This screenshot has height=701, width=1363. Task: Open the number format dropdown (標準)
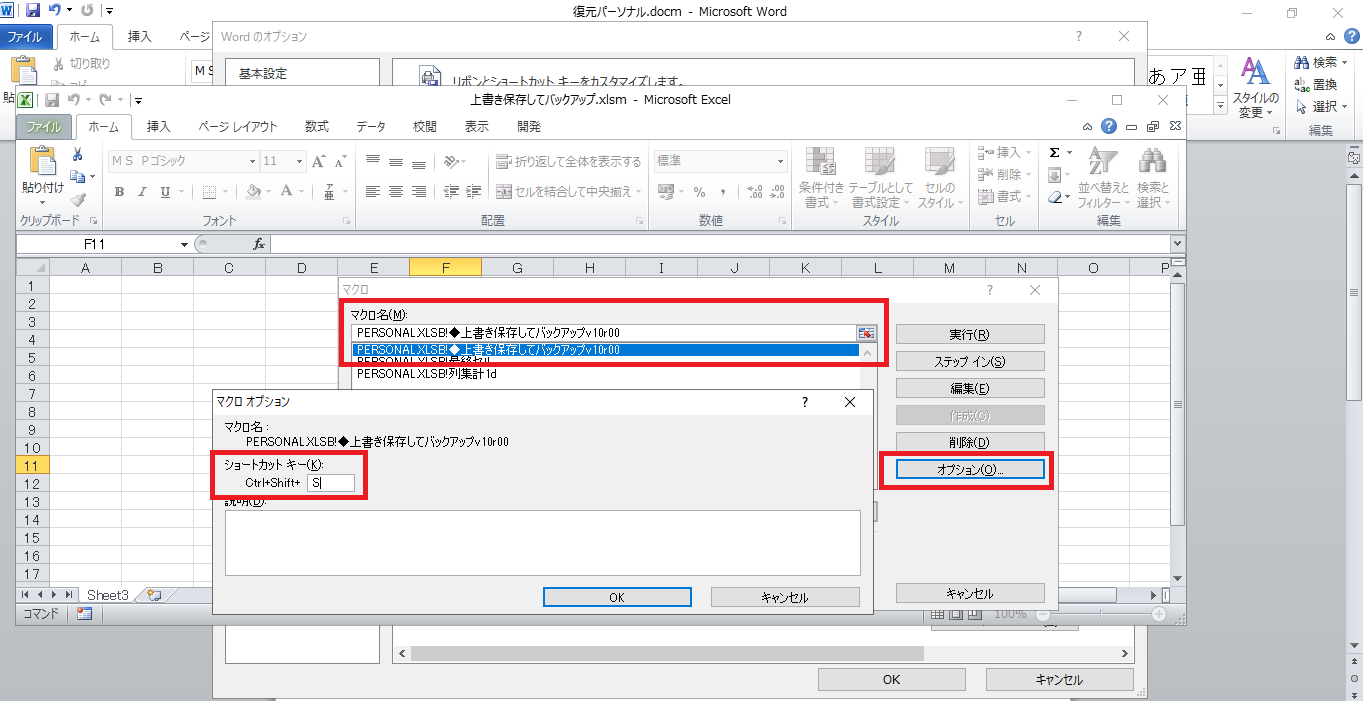781,161
